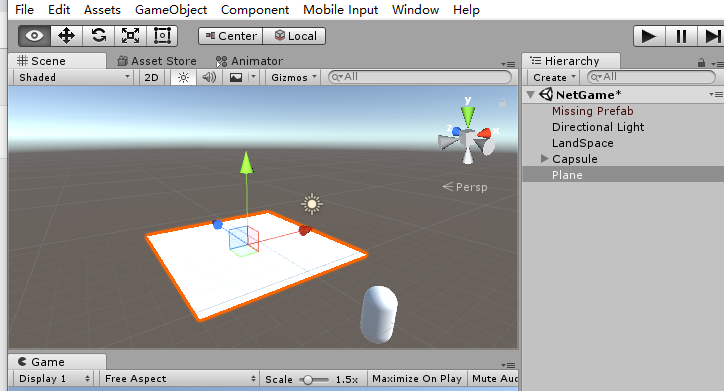The width and height of the screenshot is (724, 391).
Task: Toggle scene lighting sun icon
Action: point(183,78)
